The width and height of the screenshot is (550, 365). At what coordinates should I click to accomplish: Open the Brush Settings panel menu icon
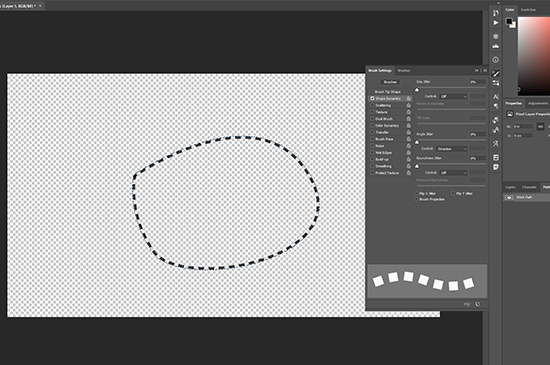pos(485,70)
